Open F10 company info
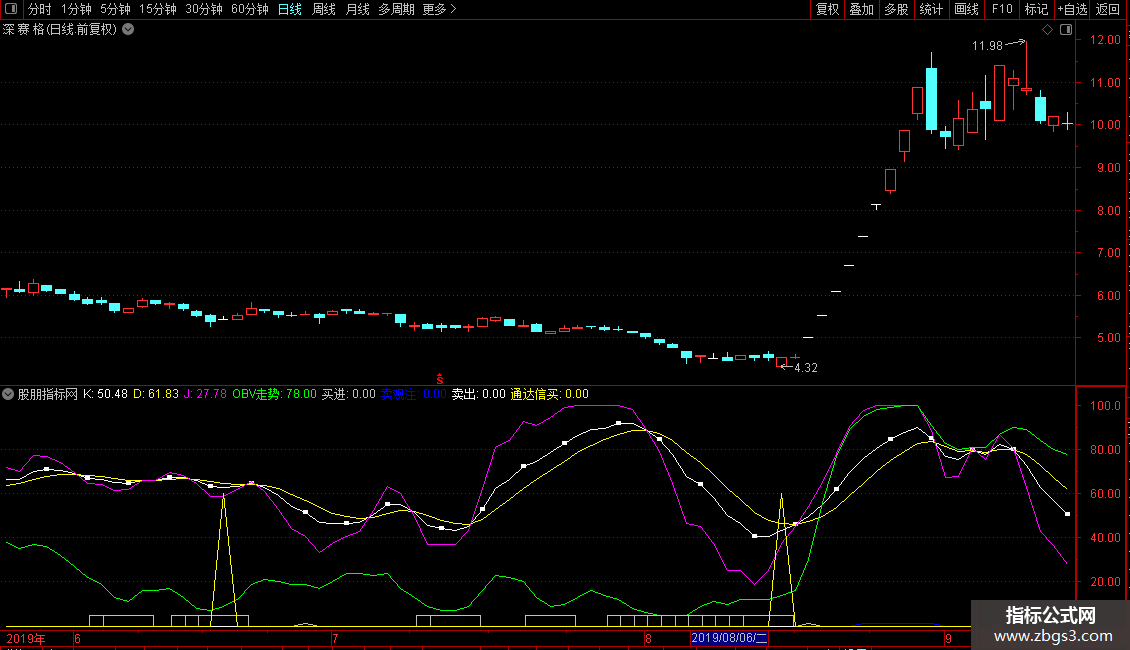The width and height of the screenshot is (1130, 650). (1002, 9)
